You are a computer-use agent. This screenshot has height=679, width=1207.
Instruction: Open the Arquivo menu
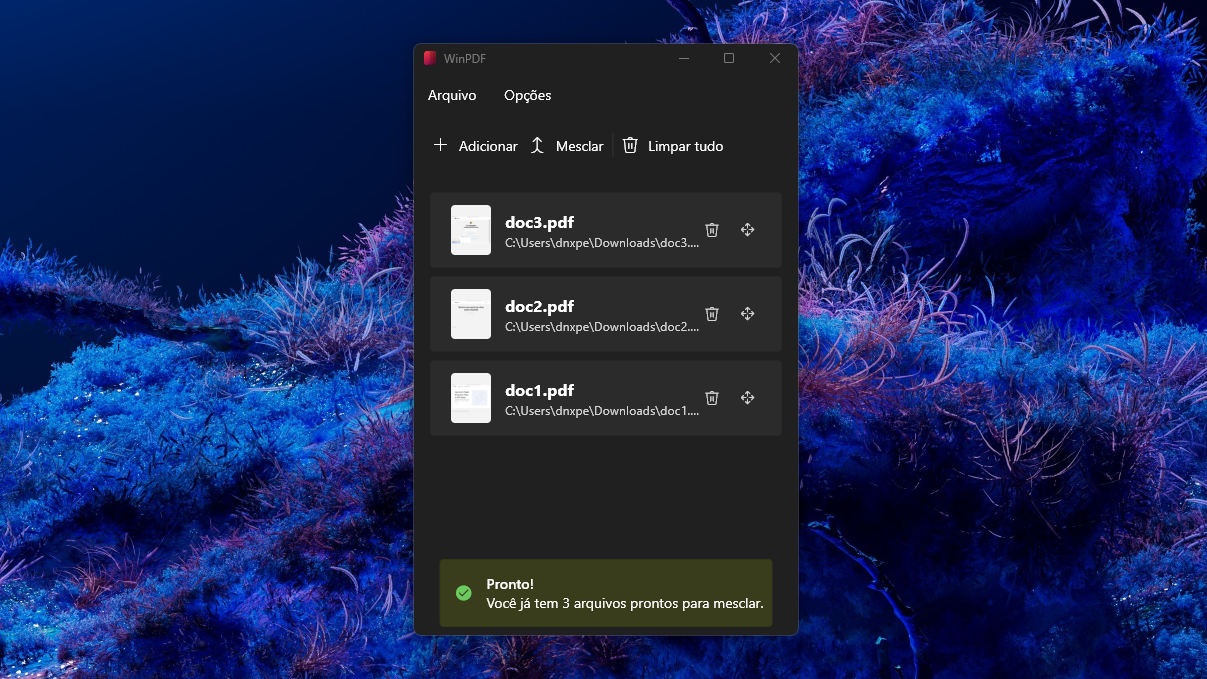(452, 96)
